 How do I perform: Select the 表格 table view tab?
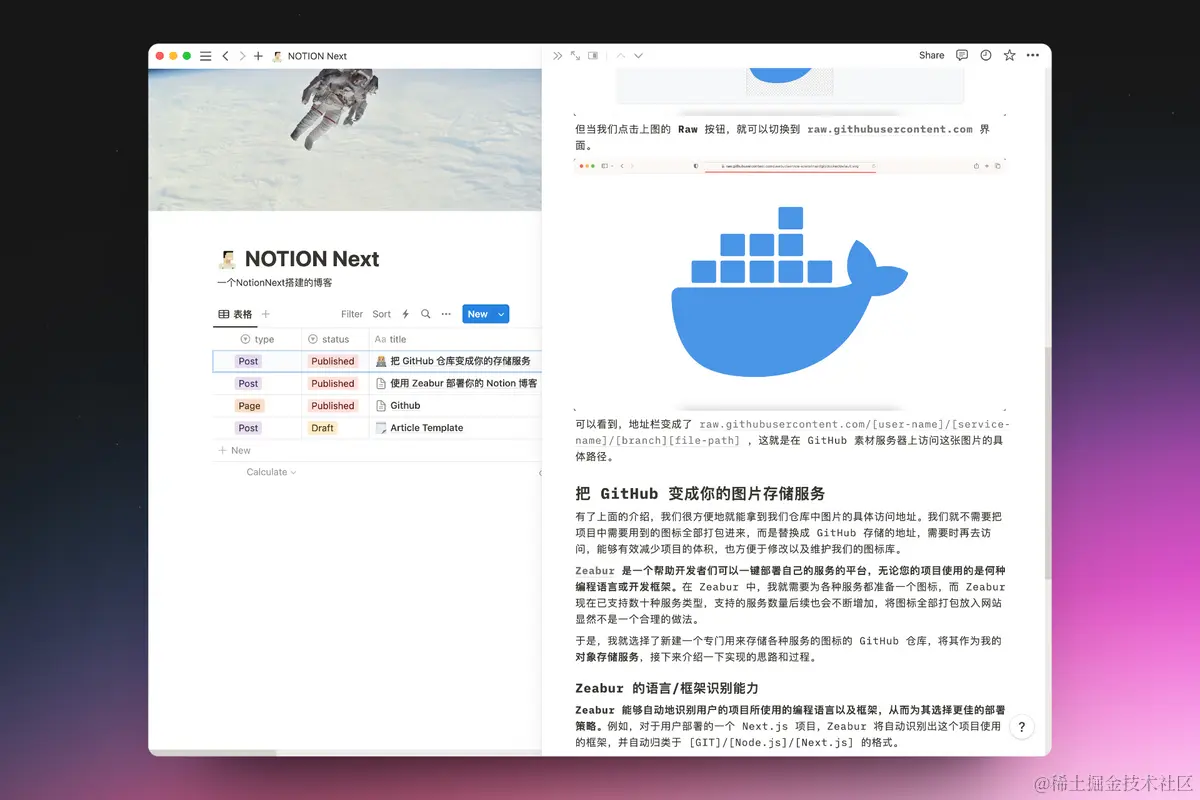point(236,314)
